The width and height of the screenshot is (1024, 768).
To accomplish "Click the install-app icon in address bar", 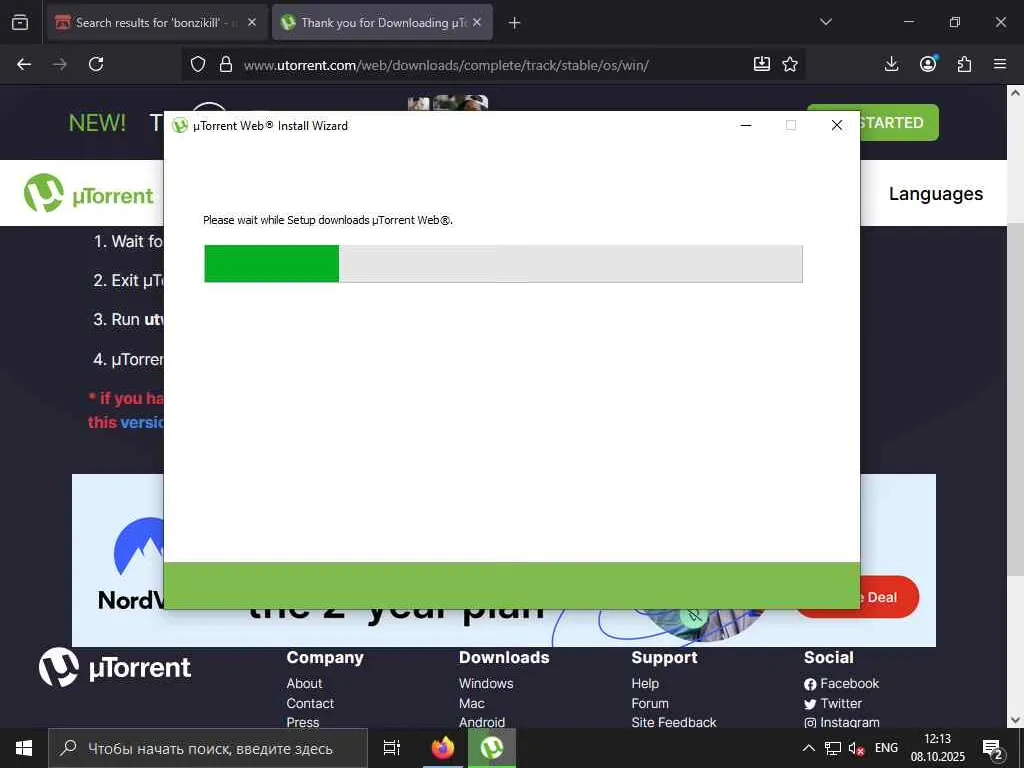I will pos(761,64).
